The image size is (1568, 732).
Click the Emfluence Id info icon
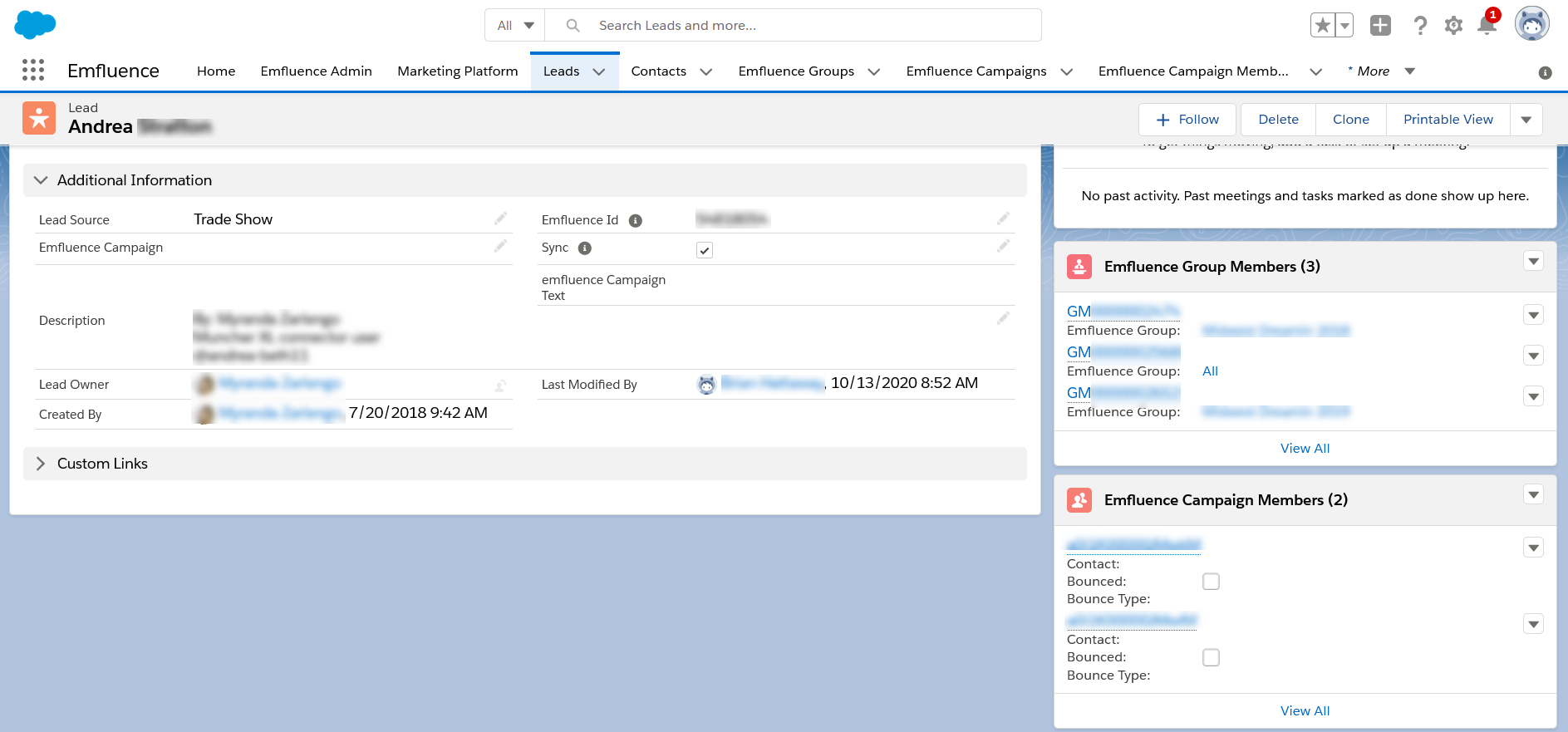636,221
